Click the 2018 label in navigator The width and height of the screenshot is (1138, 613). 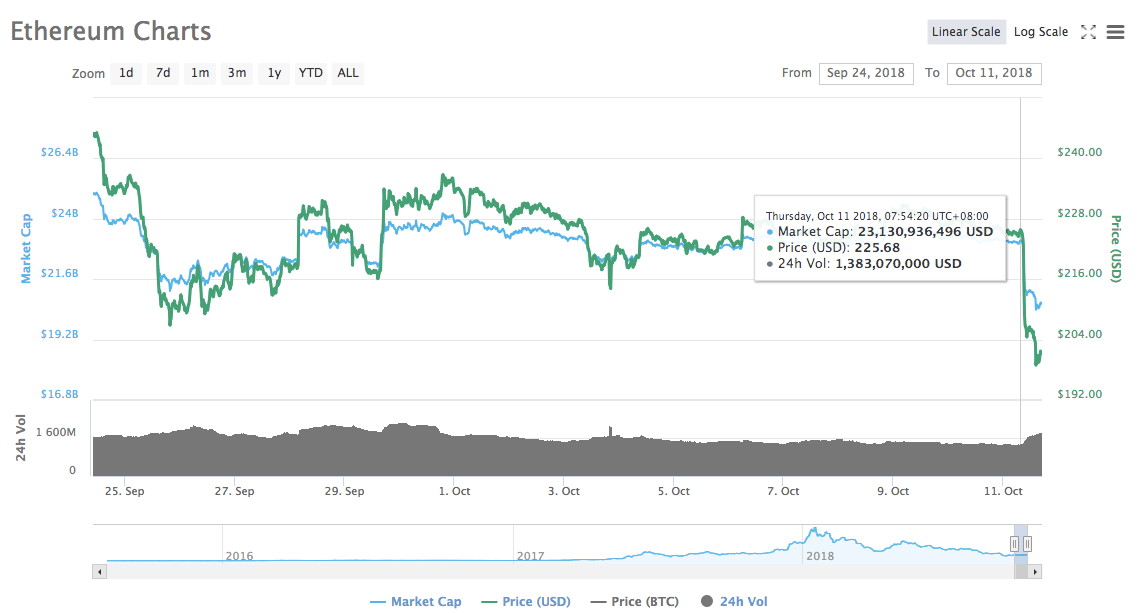tap(820, 556)
